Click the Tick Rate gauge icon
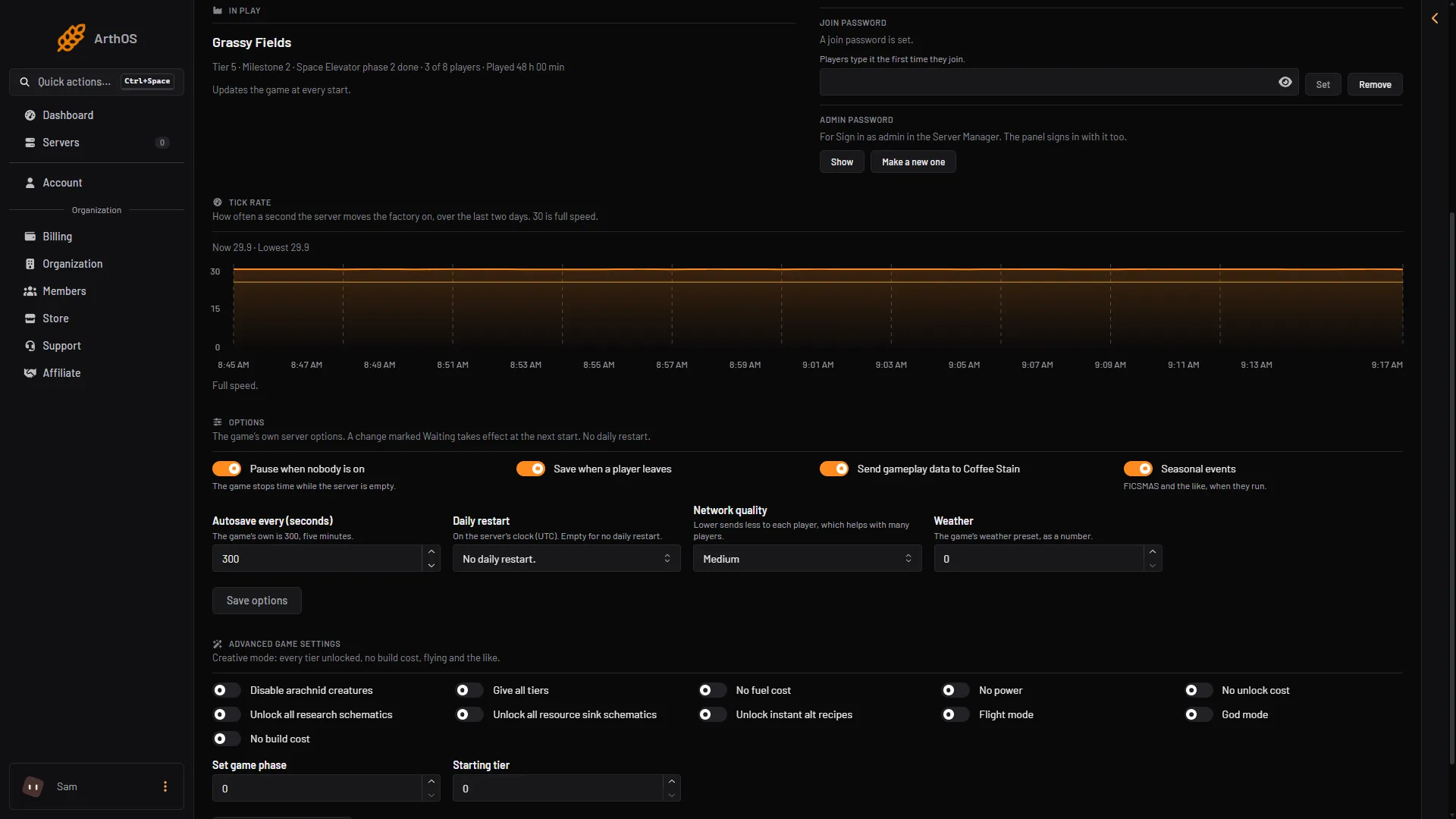 218,202
